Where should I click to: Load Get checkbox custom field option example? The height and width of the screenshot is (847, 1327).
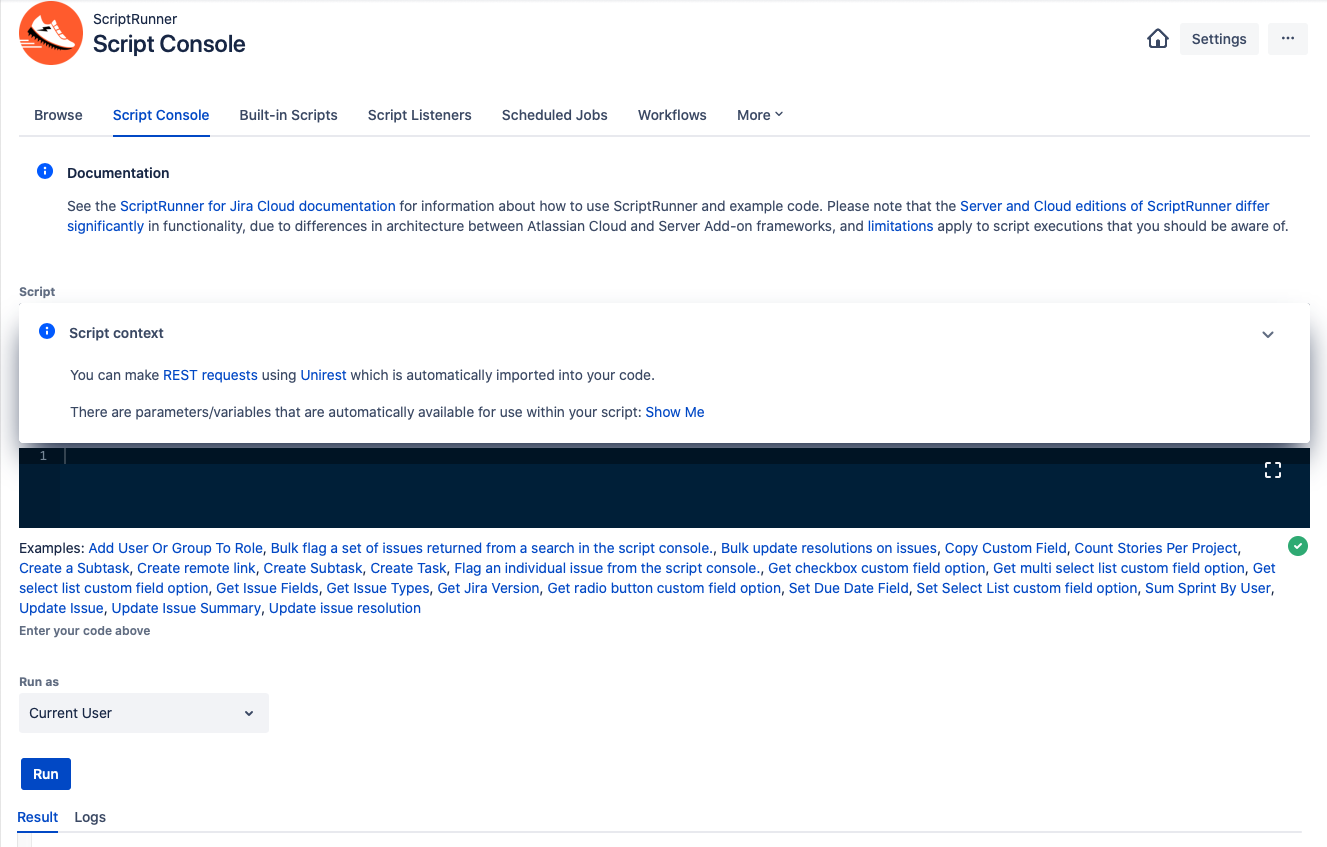click(876, 568)
